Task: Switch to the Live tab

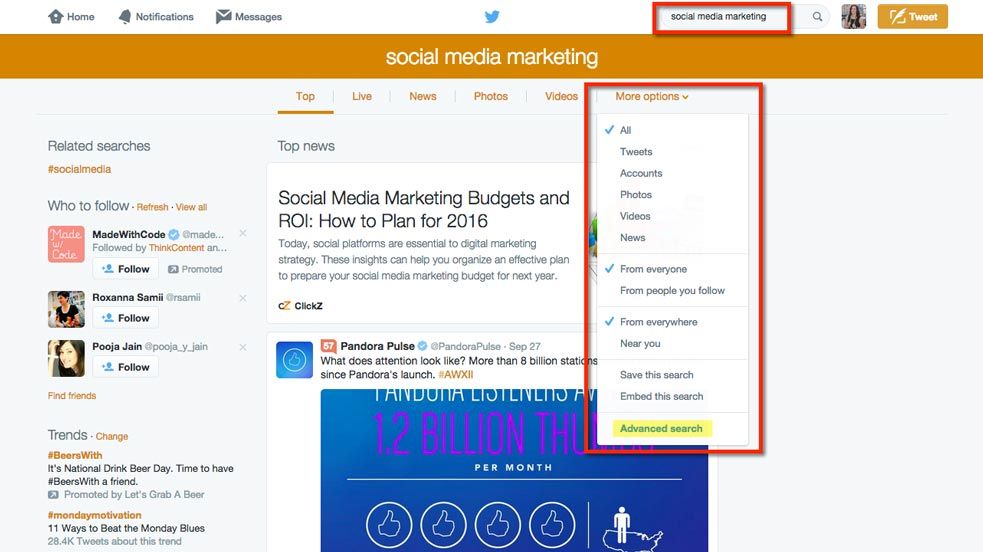Action: [x=362, y=97]
